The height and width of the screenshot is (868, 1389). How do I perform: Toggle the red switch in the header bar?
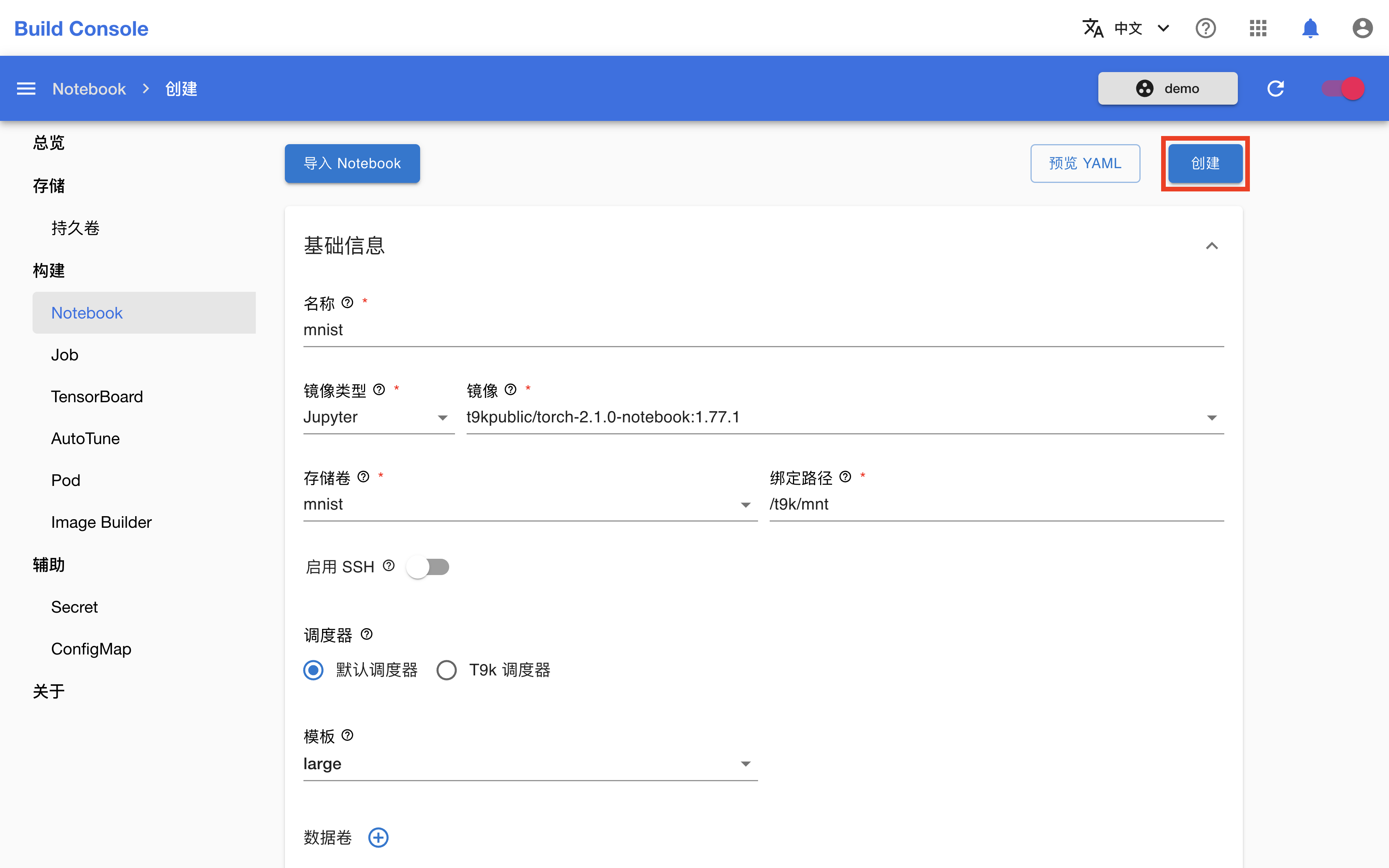(1342, 88)
